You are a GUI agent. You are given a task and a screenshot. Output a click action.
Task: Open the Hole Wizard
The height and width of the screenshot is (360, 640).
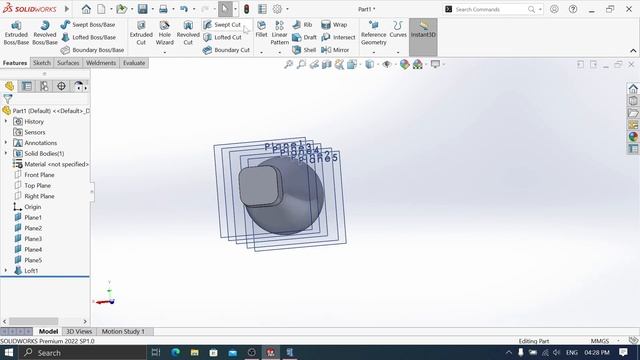164,33
